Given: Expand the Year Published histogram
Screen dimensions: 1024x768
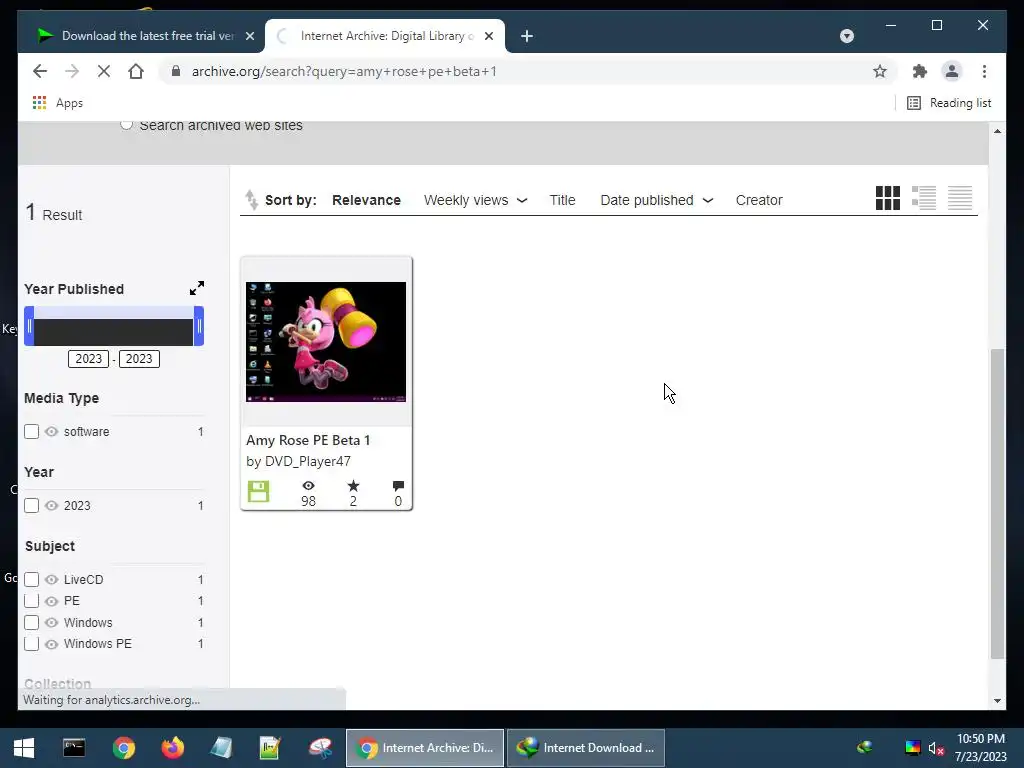Looking at the screenshot, I should coord(197,288).
